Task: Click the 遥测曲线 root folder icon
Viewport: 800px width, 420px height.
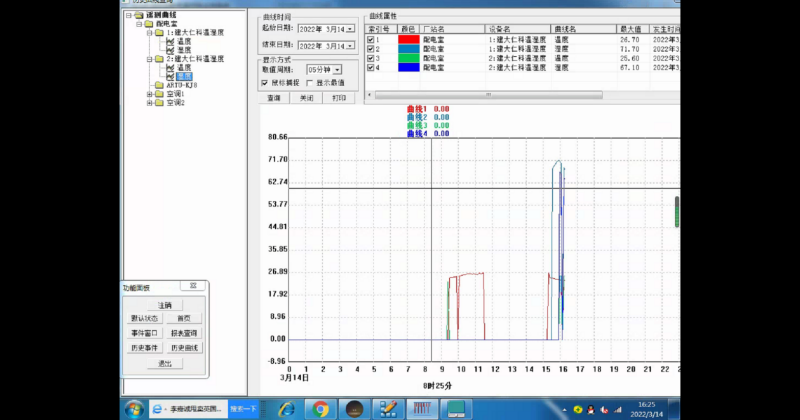Action: [x=138, y=15]
